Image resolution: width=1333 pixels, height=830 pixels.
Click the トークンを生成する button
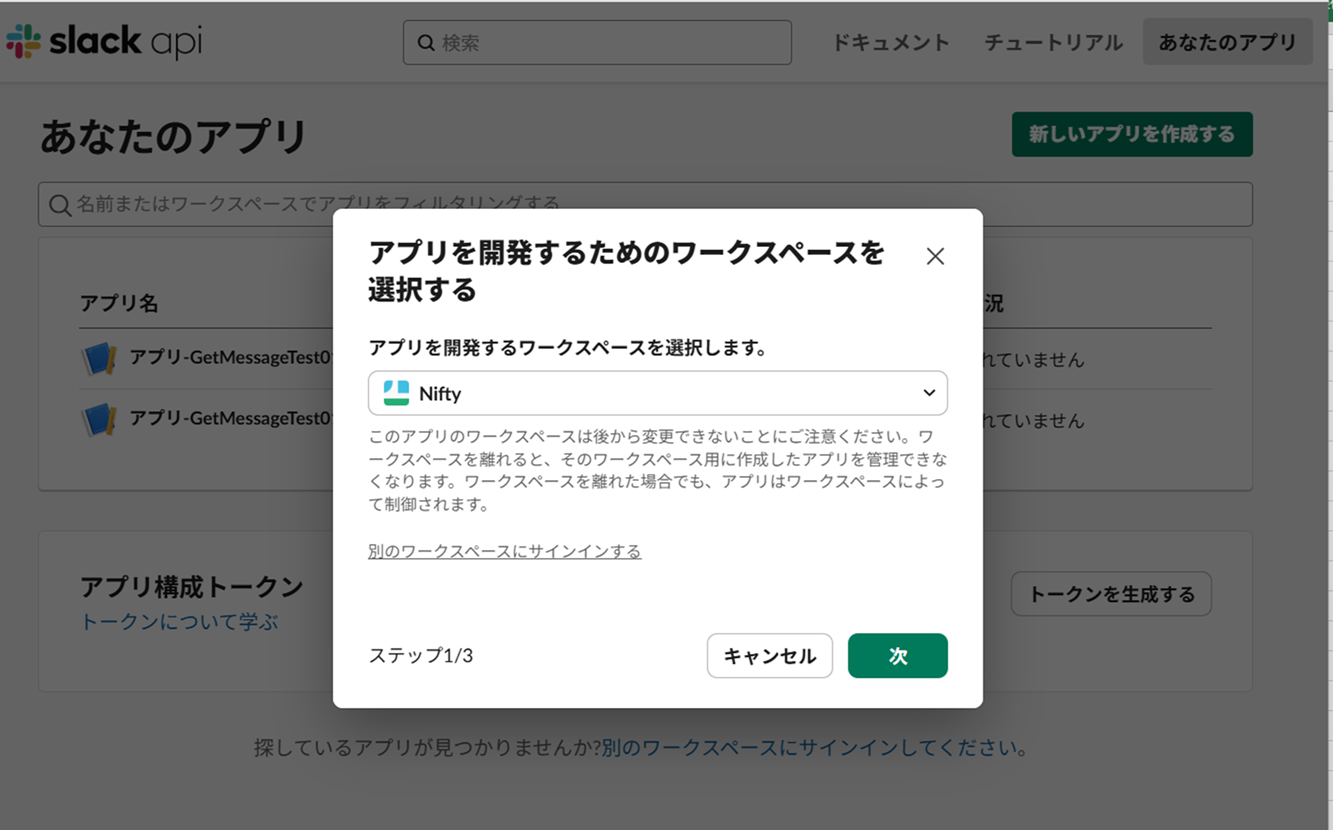pyautogui.click(x=1111, y=593)
